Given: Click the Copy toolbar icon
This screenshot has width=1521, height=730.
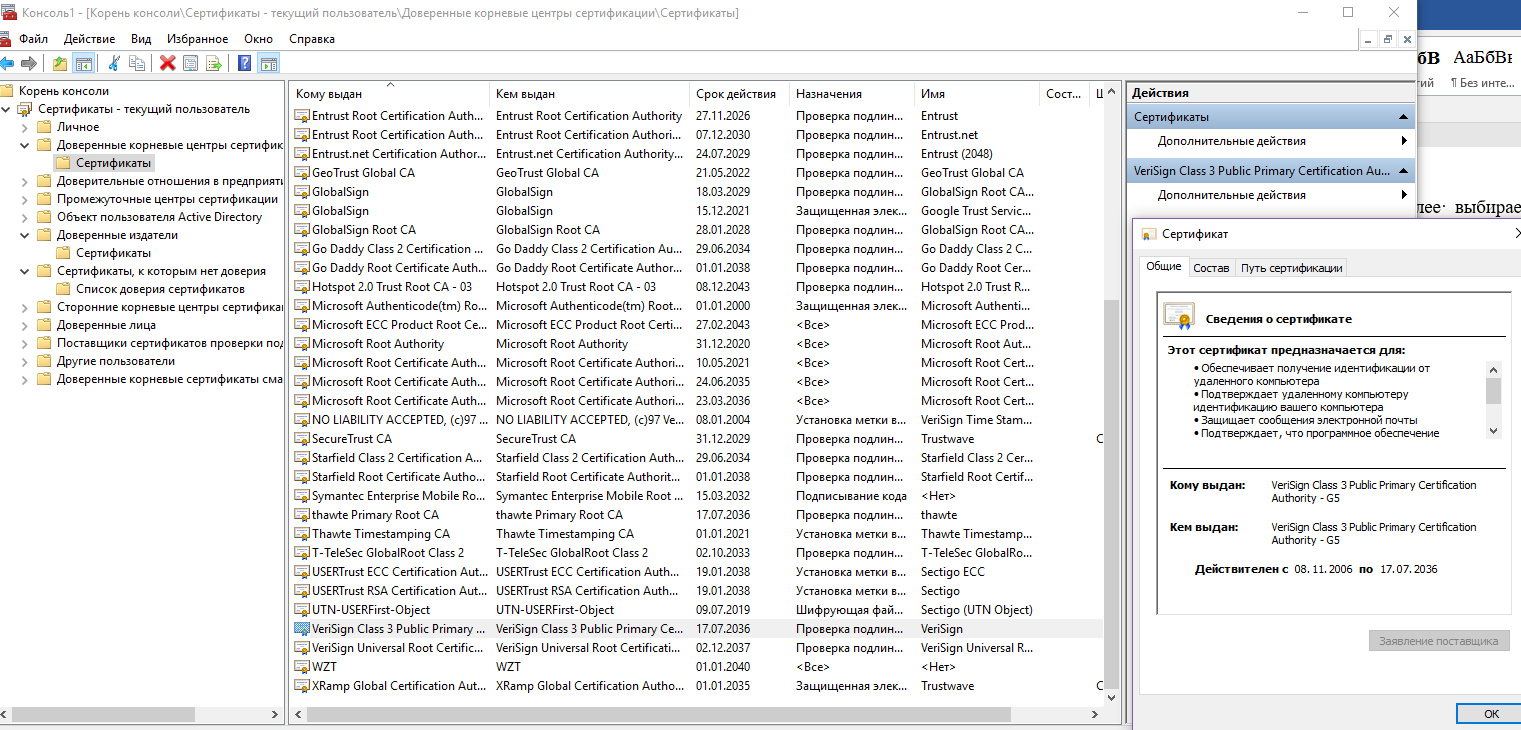Looking at the screenshot, I should tap(137, 63).
